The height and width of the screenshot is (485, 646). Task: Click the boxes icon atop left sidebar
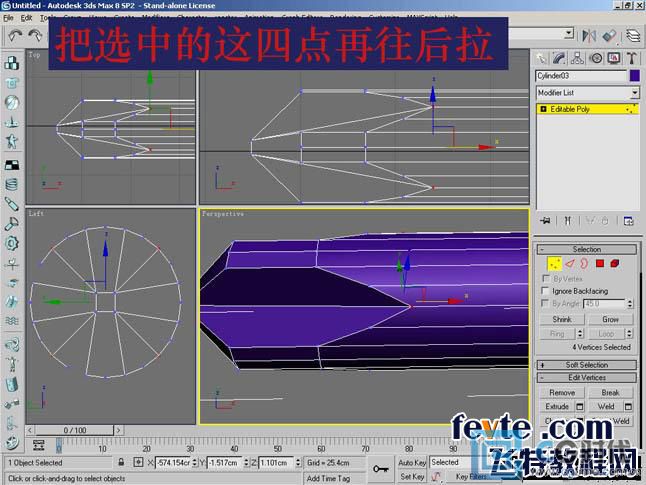pyautogui.click(x=12, y=63)
